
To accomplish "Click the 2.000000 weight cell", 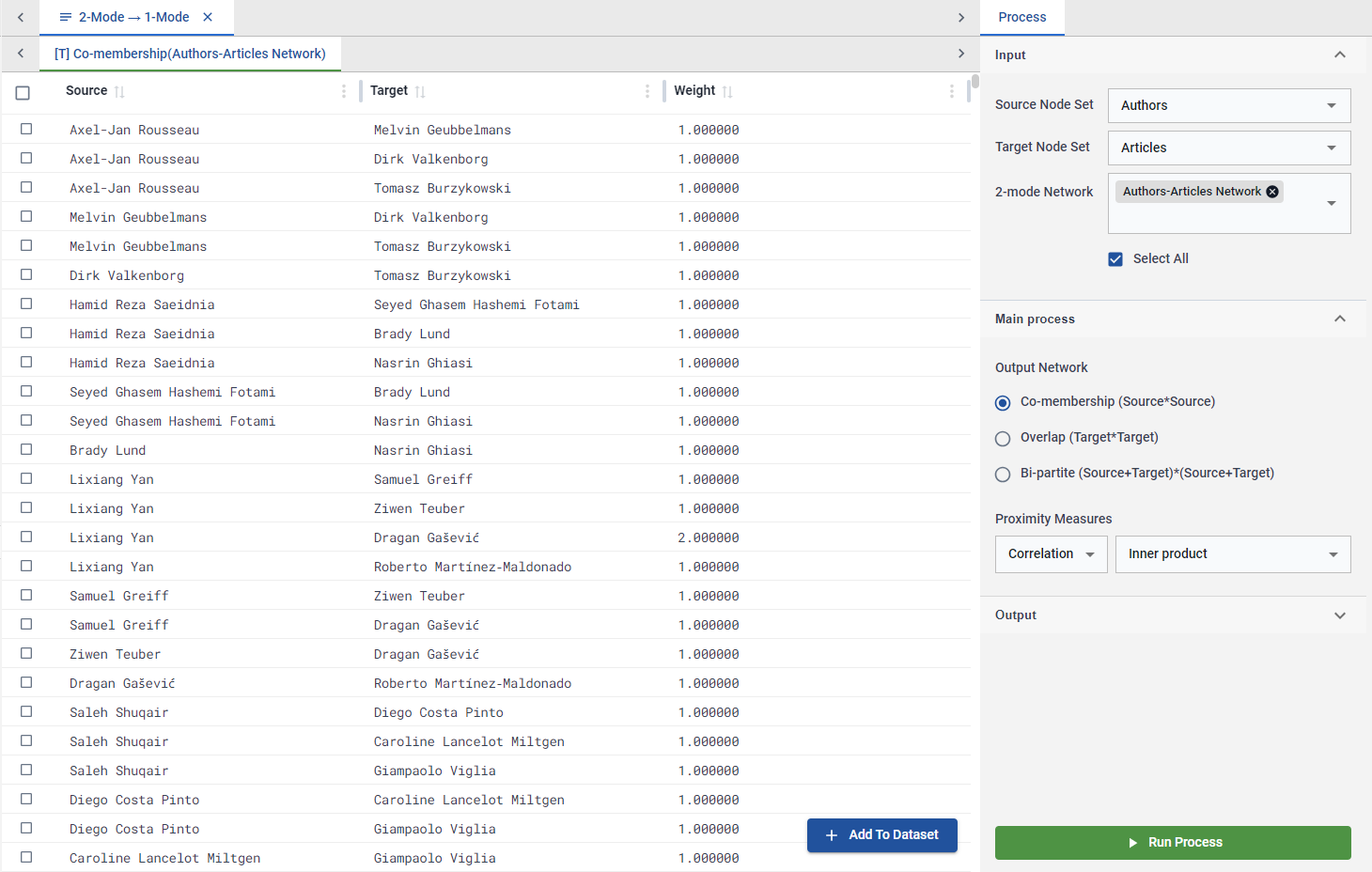I will [709, 537].
